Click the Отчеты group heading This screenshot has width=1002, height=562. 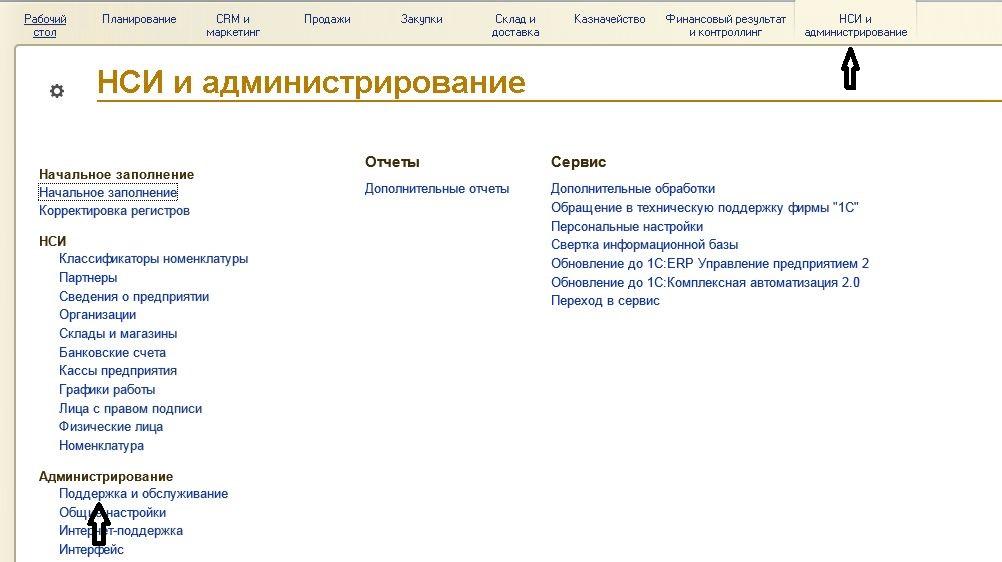pos(392,162)
